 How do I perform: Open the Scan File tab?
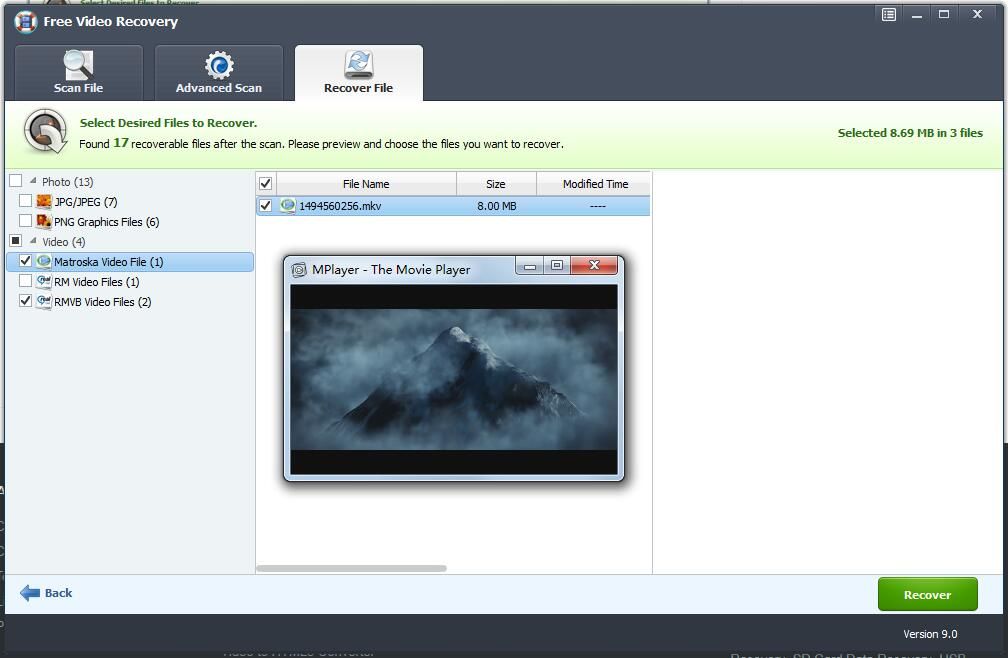pos(78,72)
